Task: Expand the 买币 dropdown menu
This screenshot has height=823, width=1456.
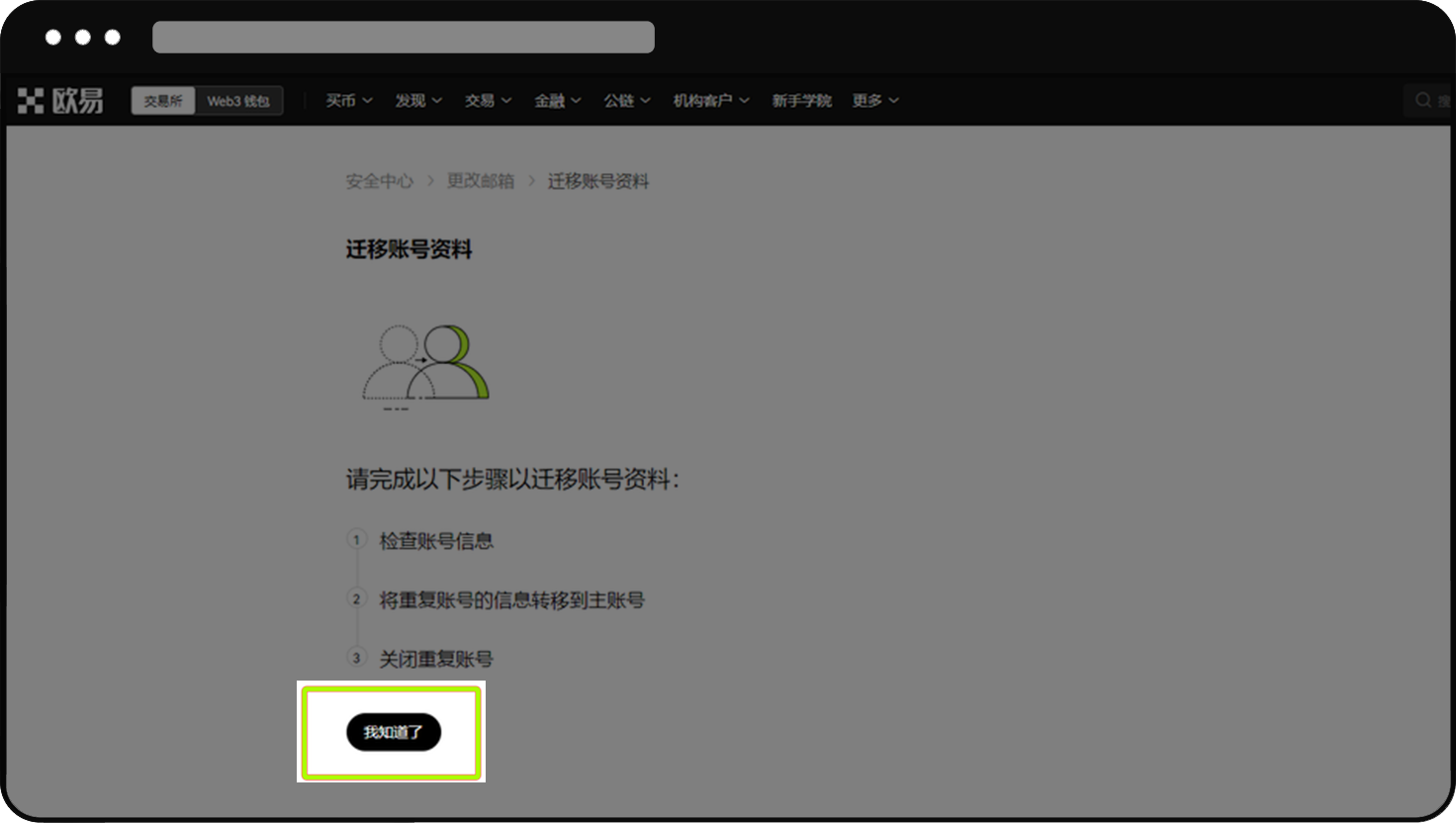Action: tap(349, 101)
